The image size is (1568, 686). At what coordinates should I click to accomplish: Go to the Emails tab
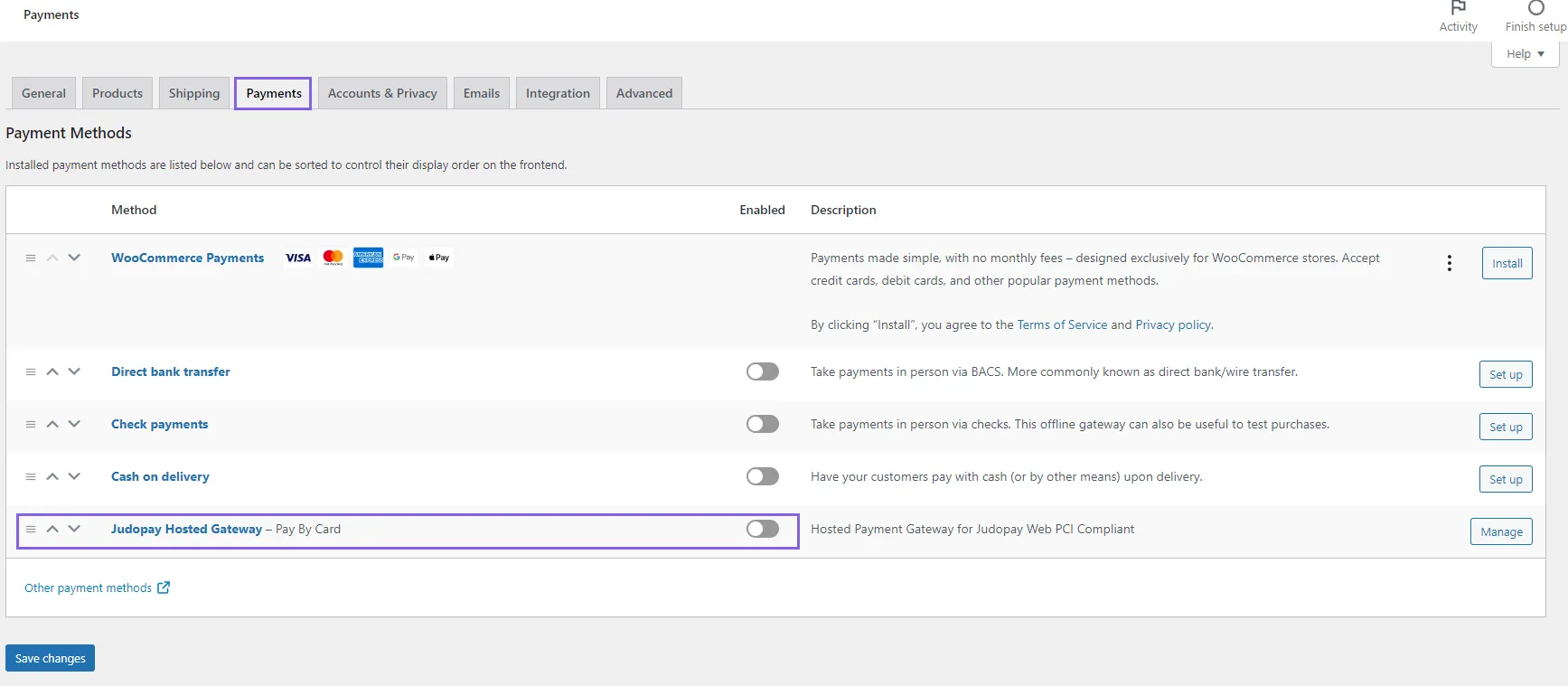pyautogui.click(x=482, y=93)
